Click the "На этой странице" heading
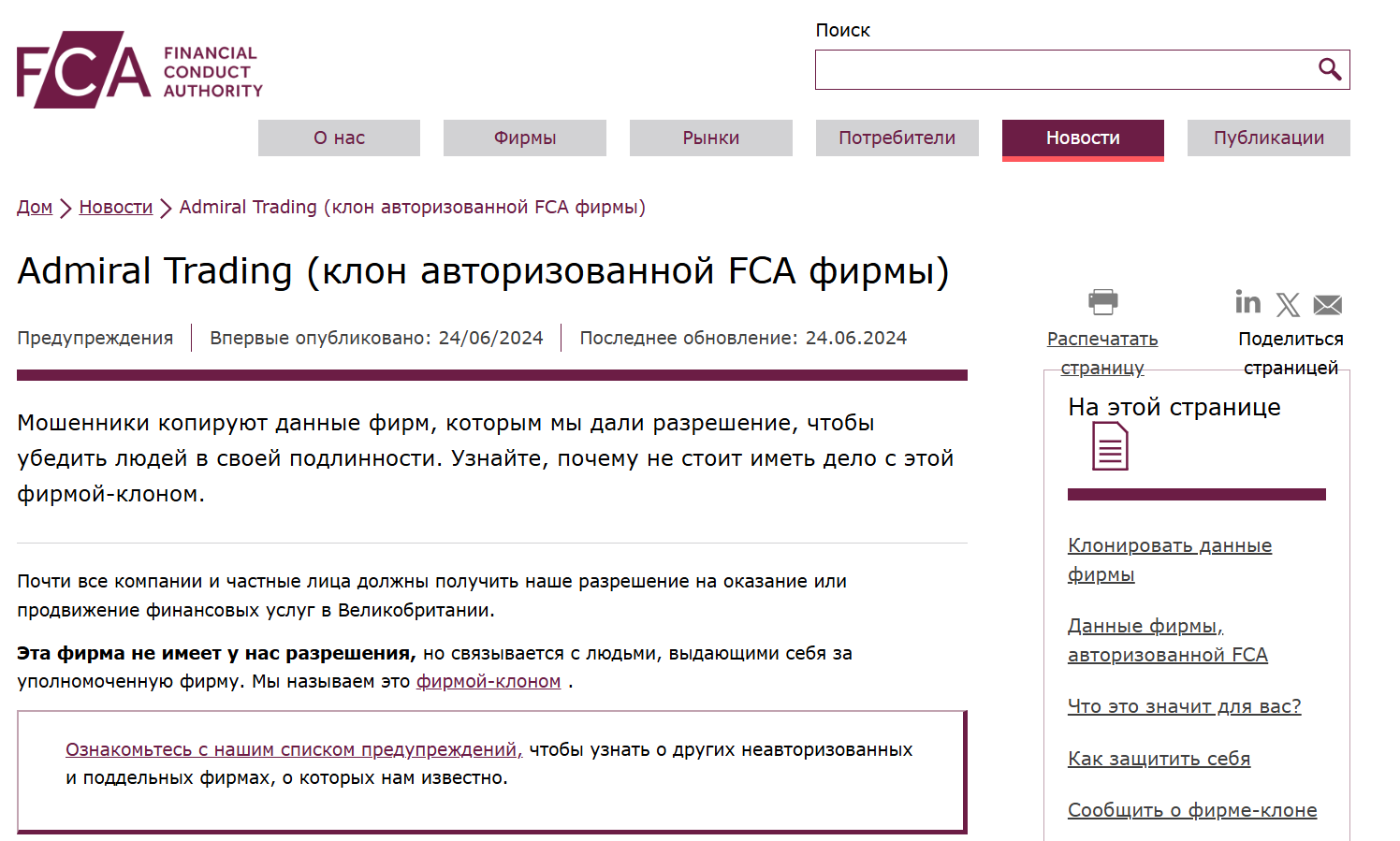 click(x=1174, y=407)
